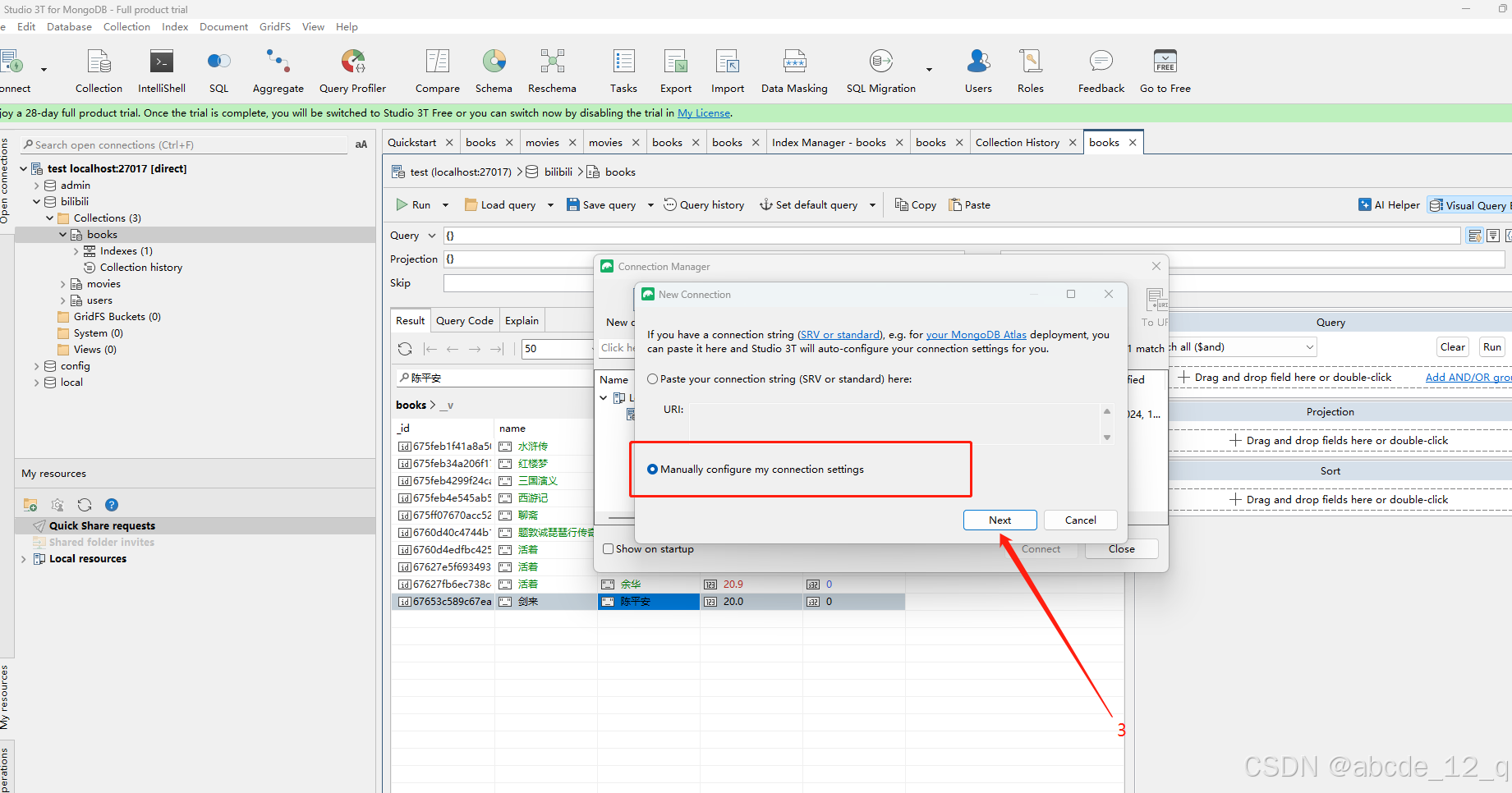This screenshot has height=793, width=1512.
Task: Collapse the test localhost:27017 connection
Action: click(24, 168)
